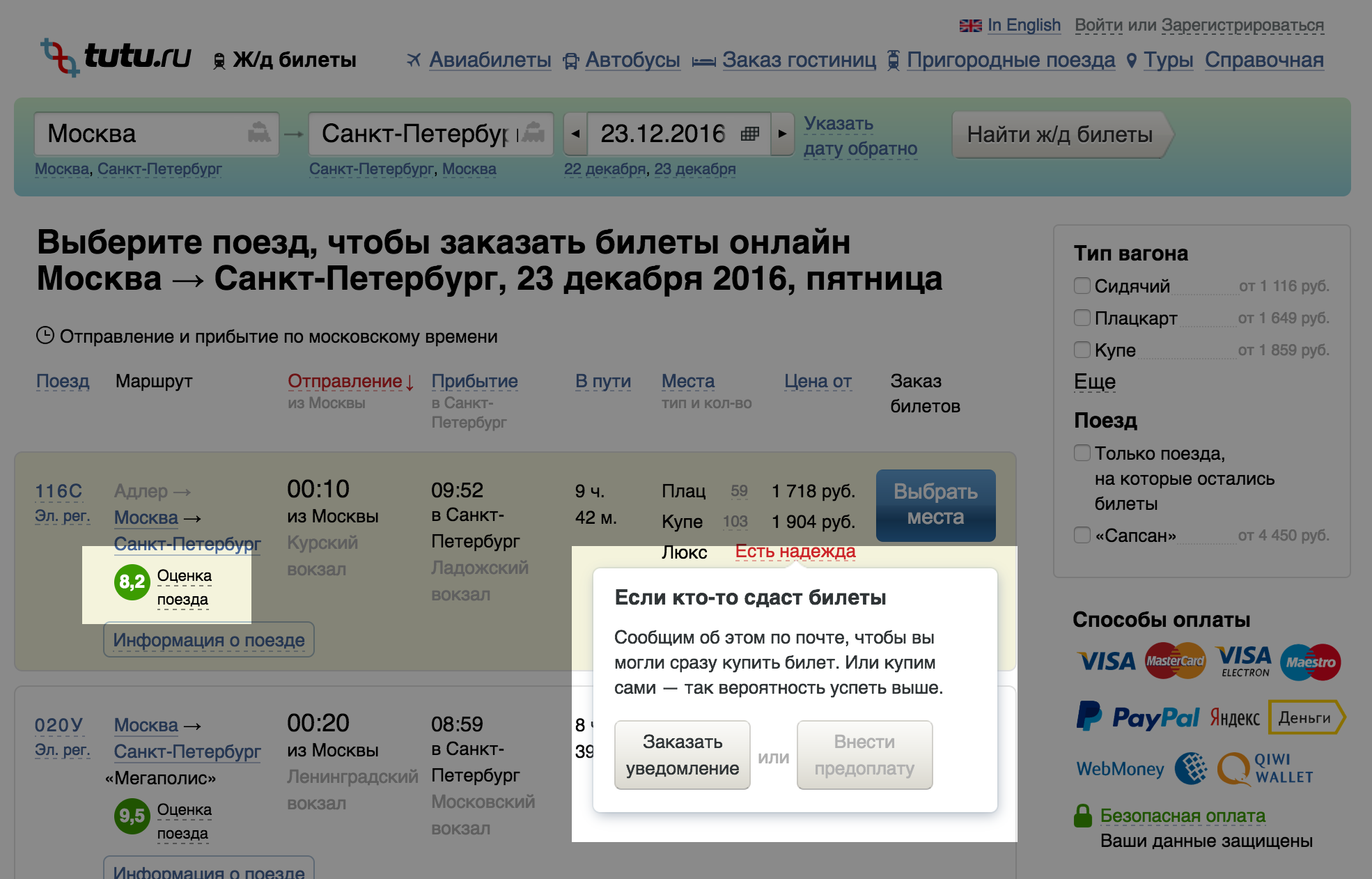Click the calendar icon in date field
Screen dimensions: 1372x879
749,133
